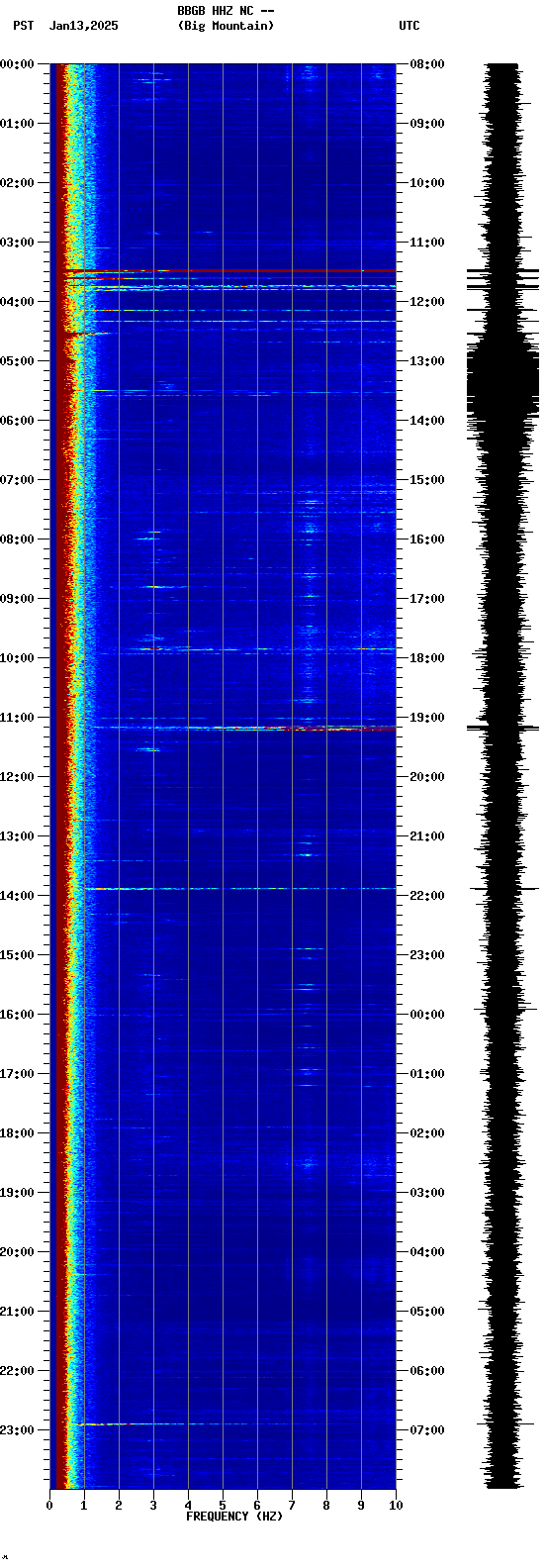Click the 00:00 PST time label
The height and width of the screenshot is (1568, 546).
(x=18, y=64)
